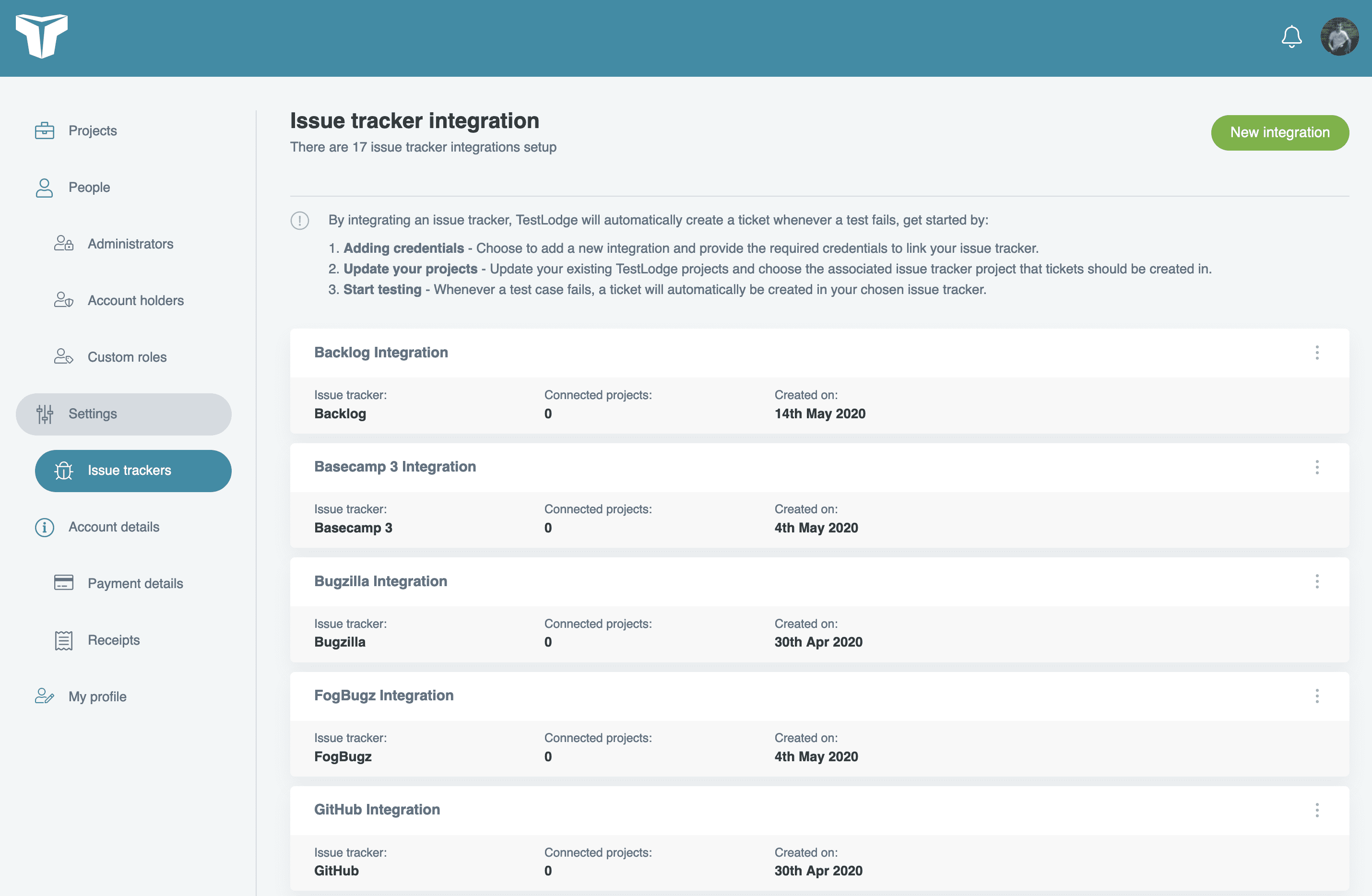Screen dimensions: 1372x896
Task: Click the 'Backlog' issue tracker value
Action: point(340,413)
